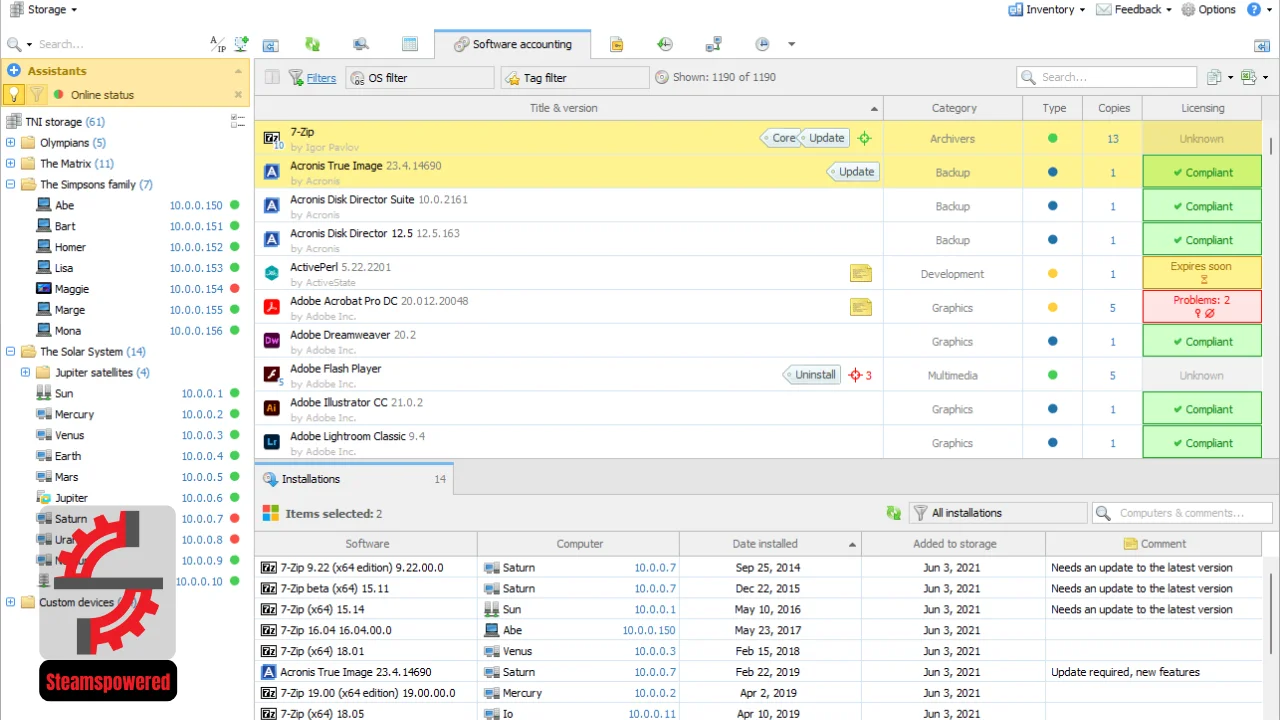The width and height of the screenshot is (1280, 720).
Task: Expand the extra tabs dropdown arrow
Action: click(792, 45)
